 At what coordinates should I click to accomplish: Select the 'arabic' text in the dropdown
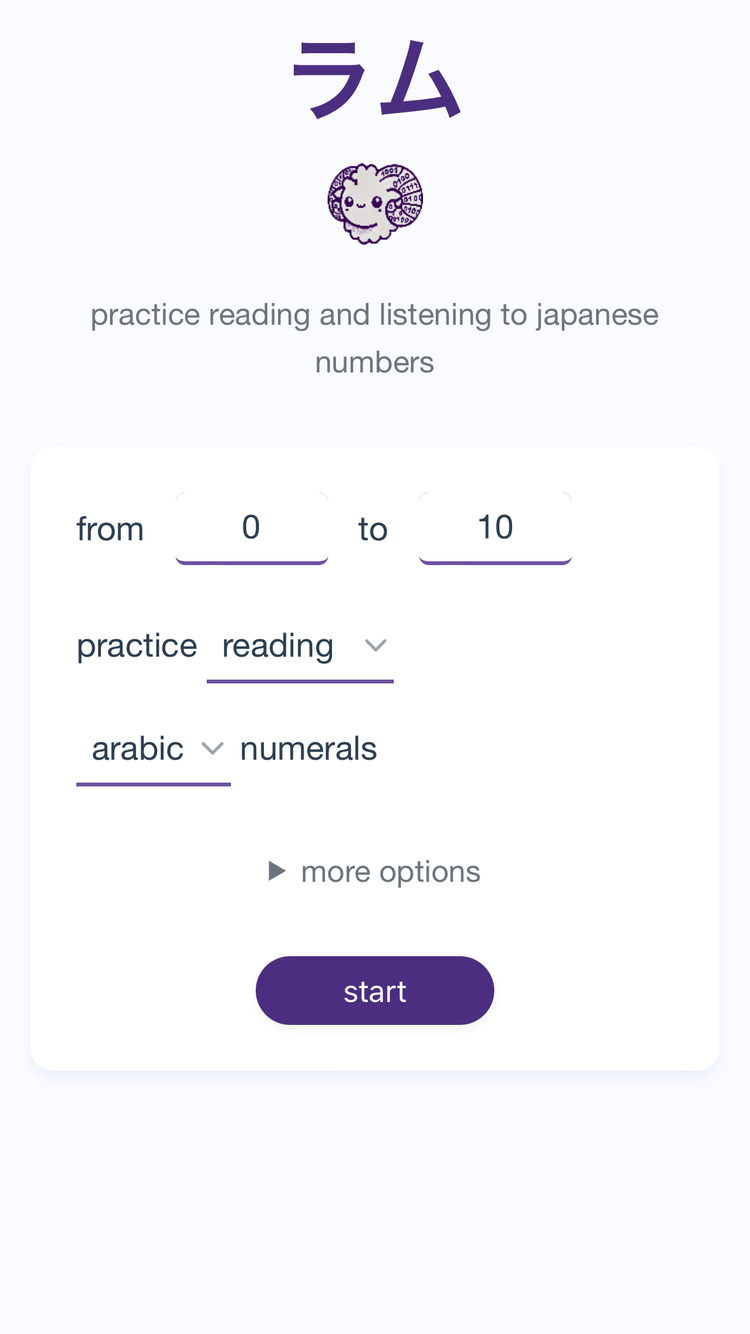[x=138, y=749]
